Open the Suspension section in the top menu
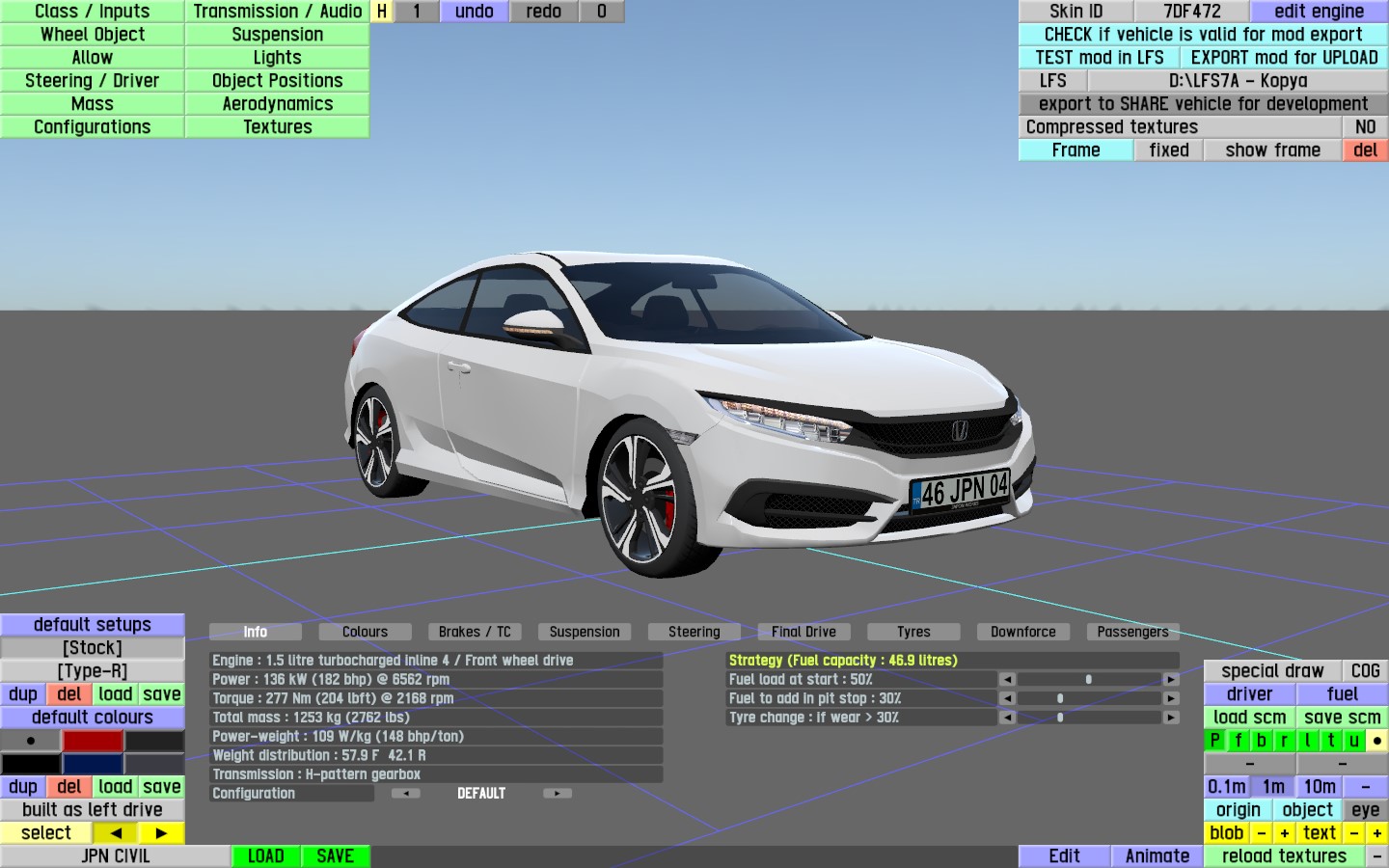 click(x=277, y=35)
